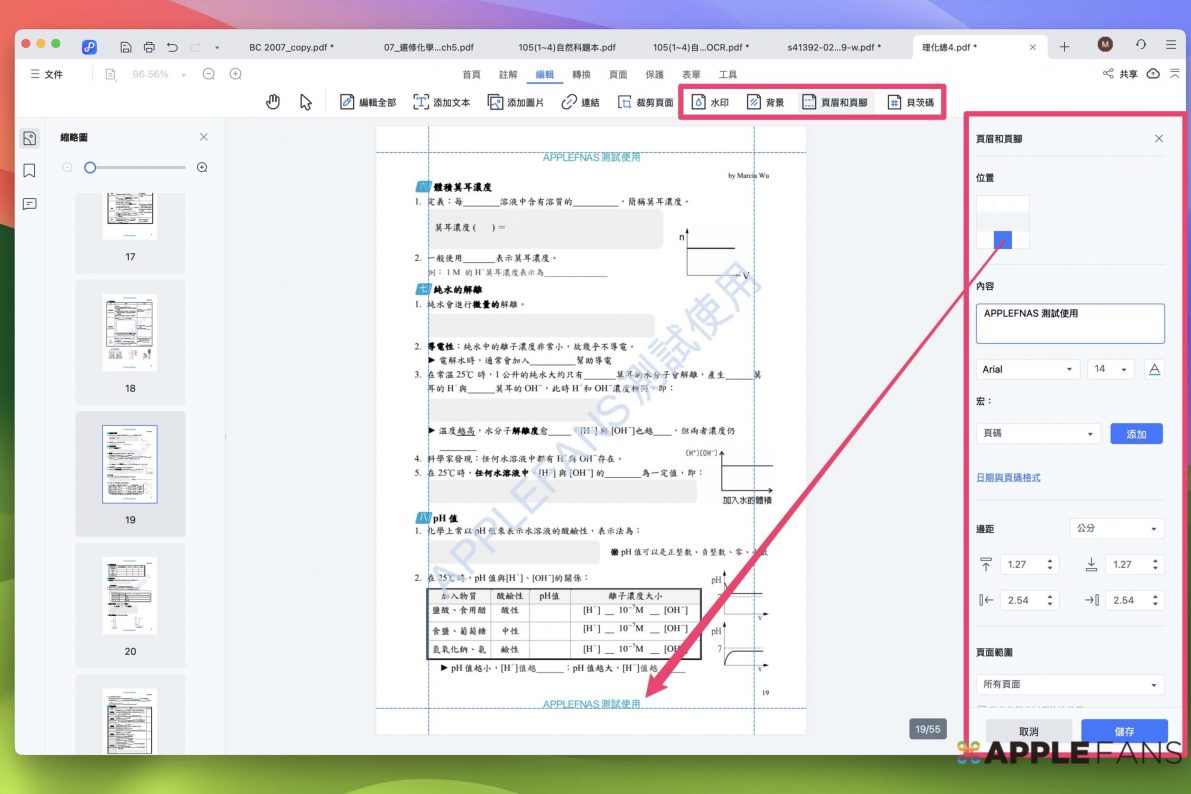
Task: Select bottom-center position in position grid
Action: pyautogui.click(x=1003, y=240)
